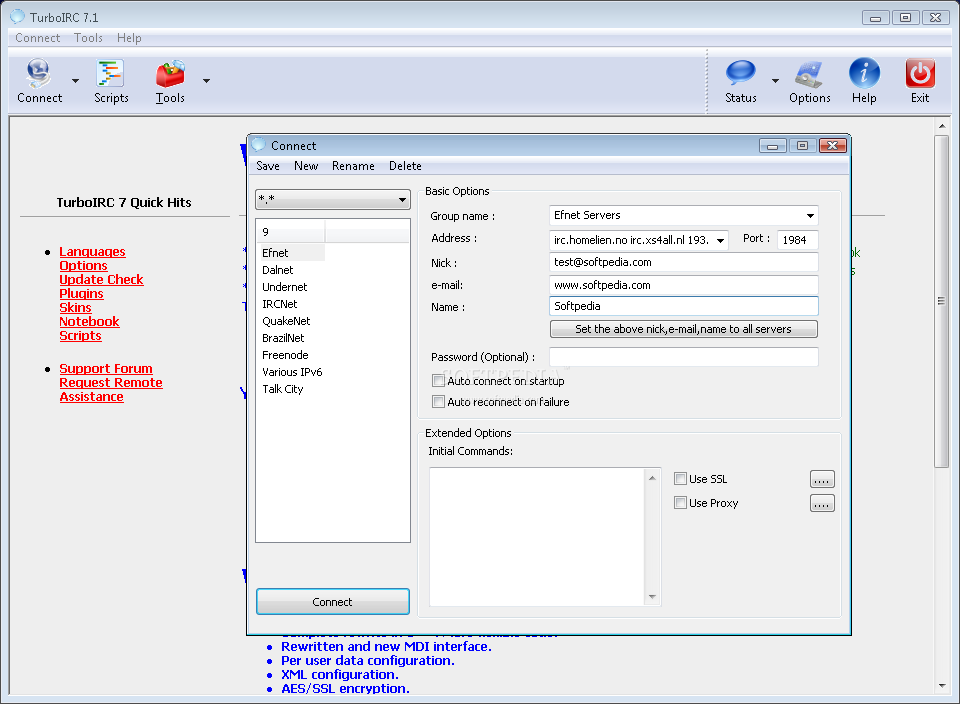Click the e-mail input field
Image resolution: width=960 pixels, height=704 pixels.
coord(683,285)
